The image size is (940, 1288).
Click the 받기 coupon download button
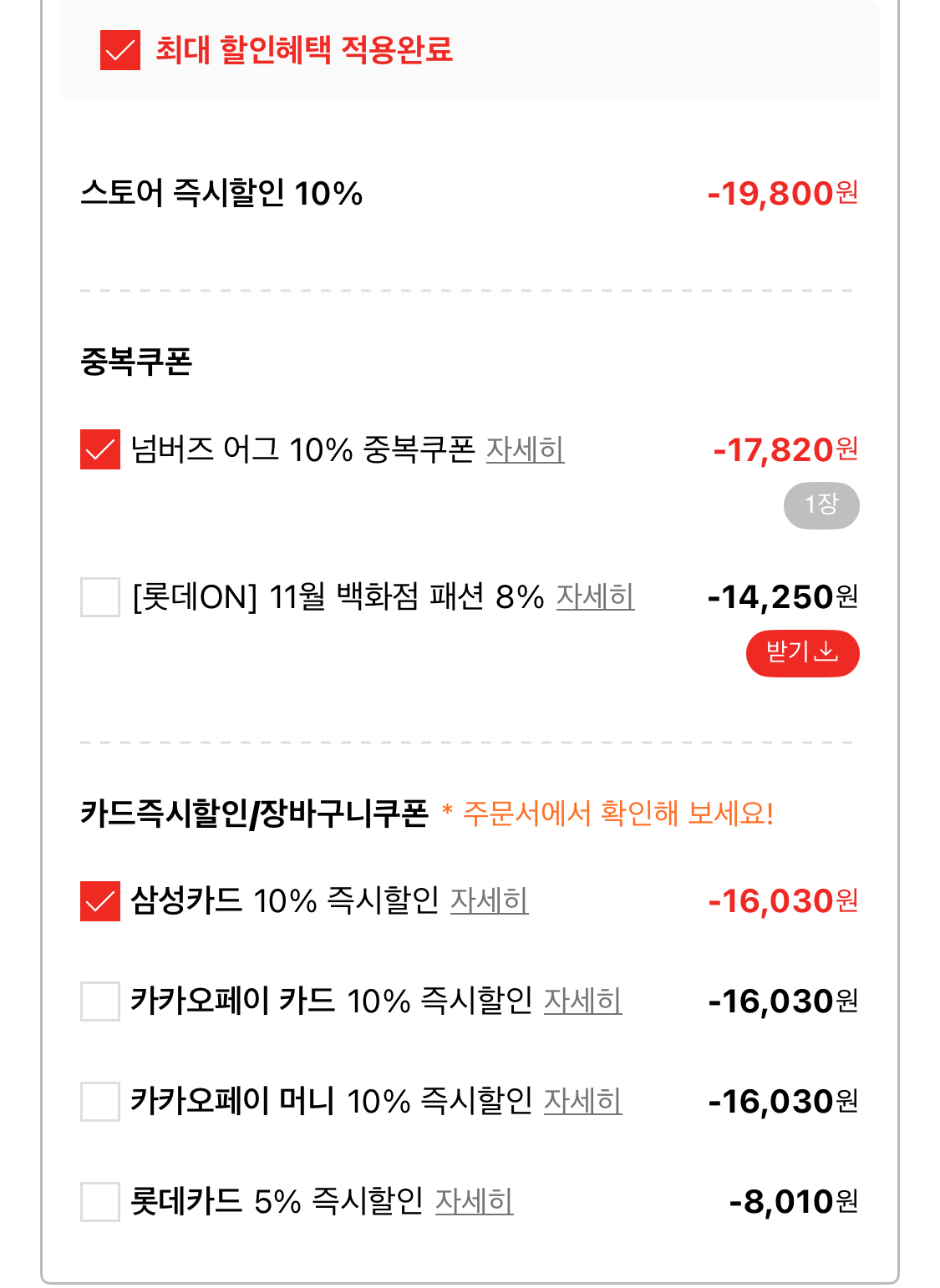click(802, 652)
